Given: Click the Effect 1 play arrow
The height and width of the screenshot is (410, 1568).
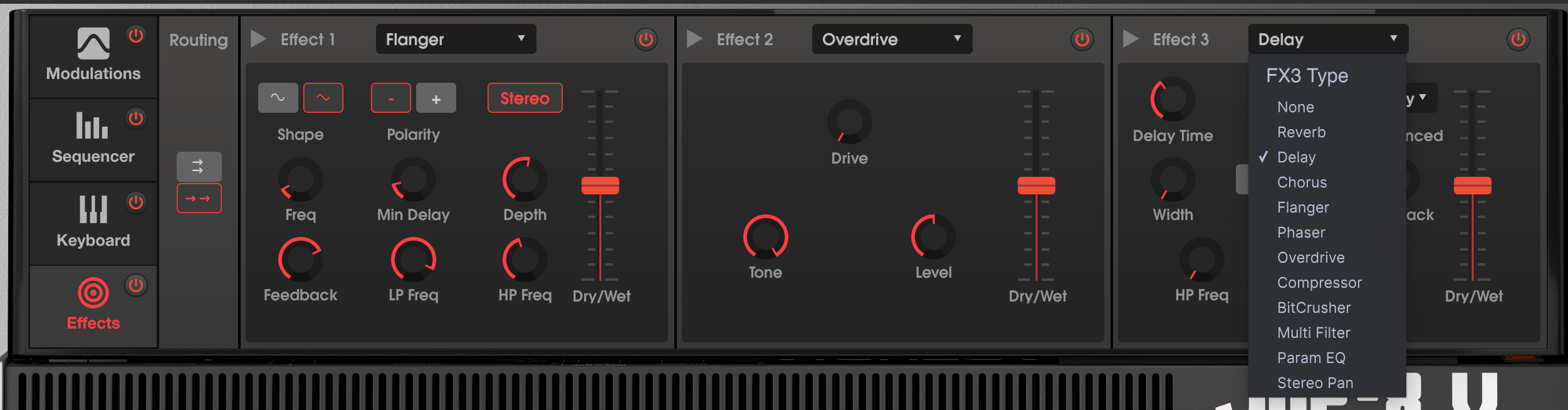Looking at the screenshot, I should pyautogui.click(x=259, y=39).
